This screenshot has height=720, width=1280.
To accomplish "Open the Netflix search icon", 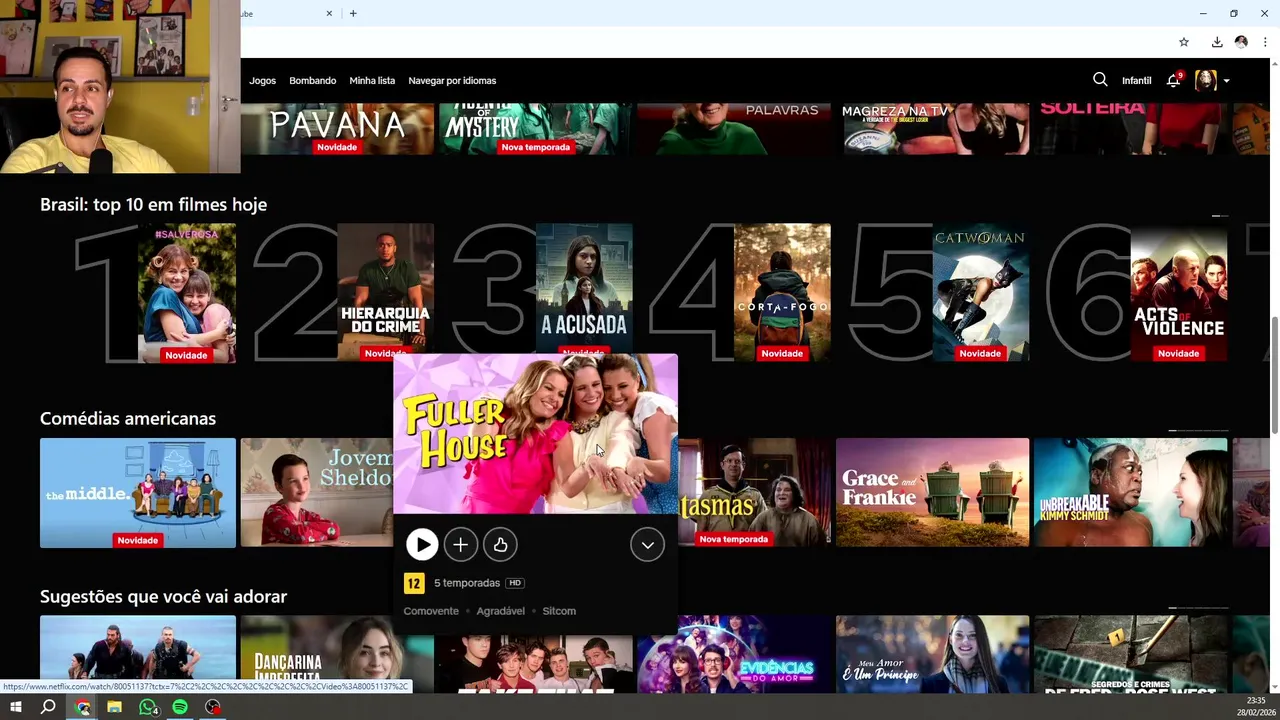I will [1100, 80].
